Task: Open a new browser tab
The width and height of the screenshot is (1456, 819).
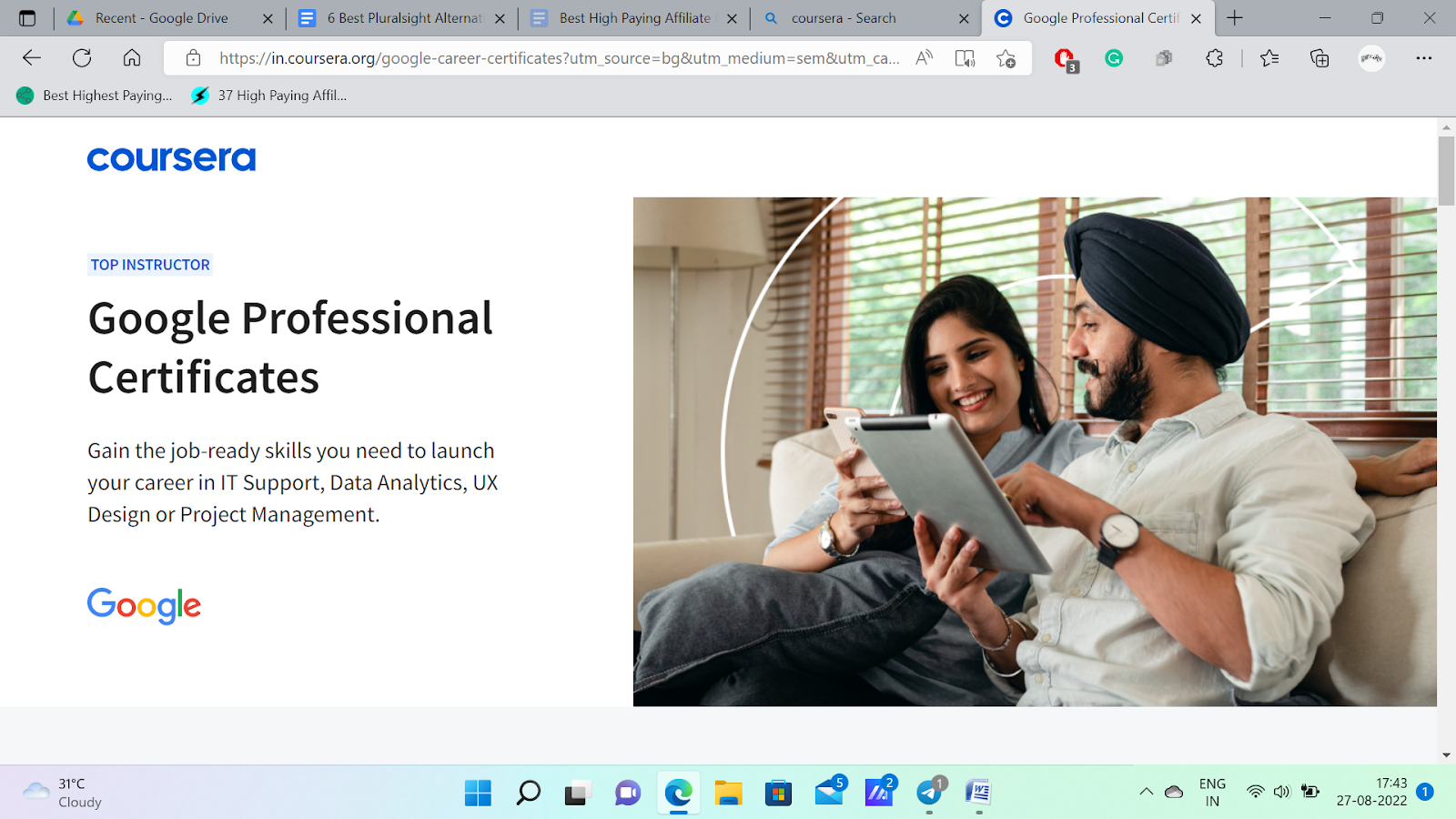Action: point(1235,18)
